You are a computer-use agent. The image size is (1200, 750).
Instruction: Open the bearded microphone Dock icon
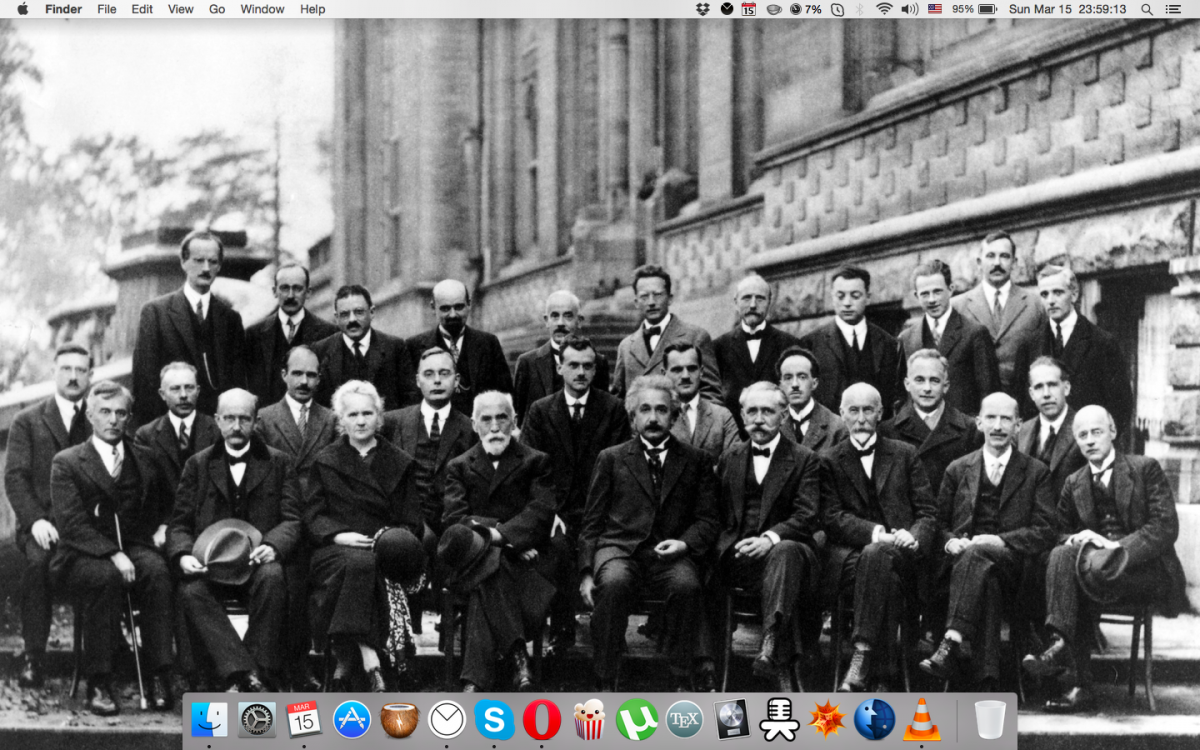tap(779, 719)
